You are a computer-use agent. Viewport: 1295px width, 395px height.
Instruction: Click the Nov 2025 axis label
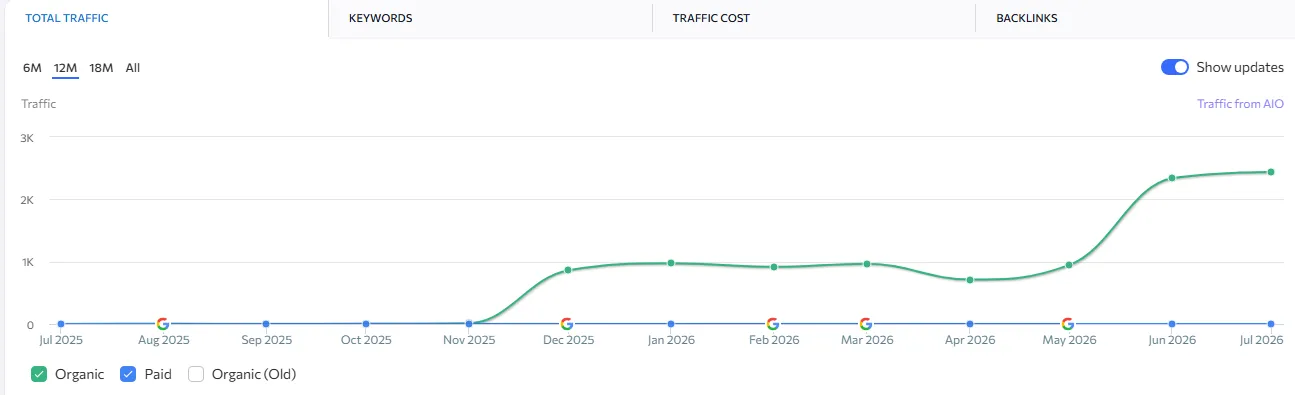(469, 340)
